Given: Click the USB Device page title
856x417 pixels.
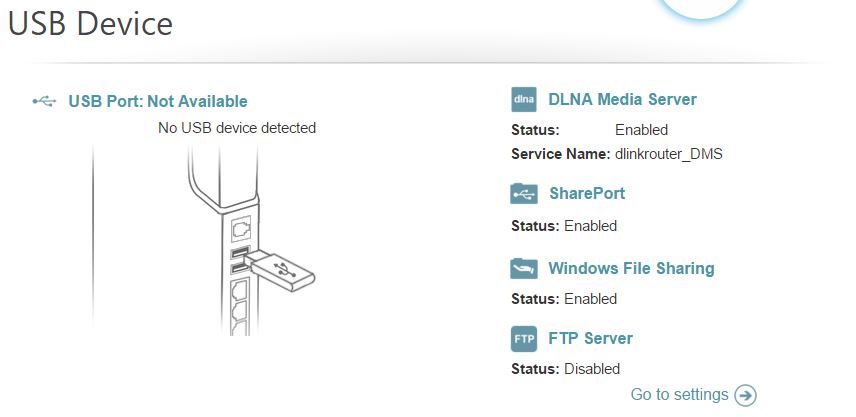Looking at the screenshot, I should coord(90,24).
